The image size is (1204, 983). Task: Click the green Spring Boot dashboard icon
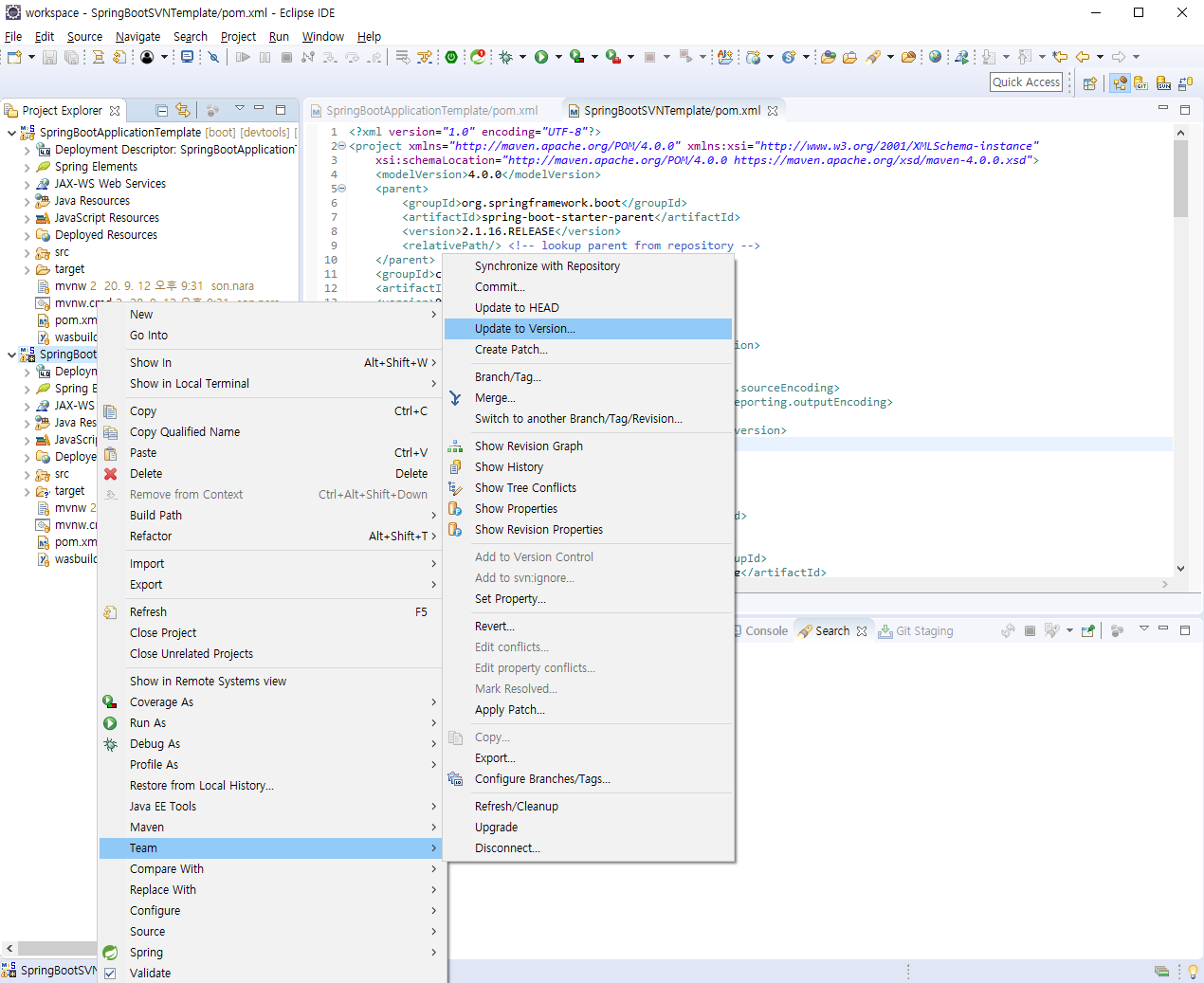click(x=451, y=57)
